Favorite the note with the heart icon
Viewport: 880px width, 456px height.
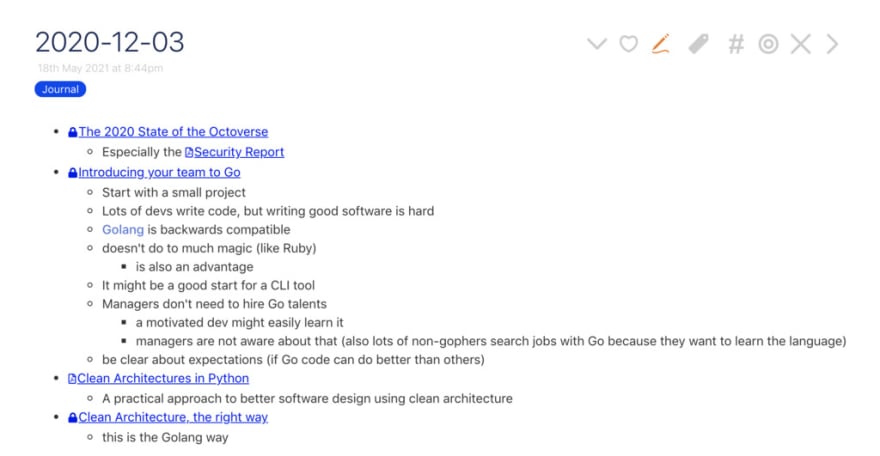point(629,44)
